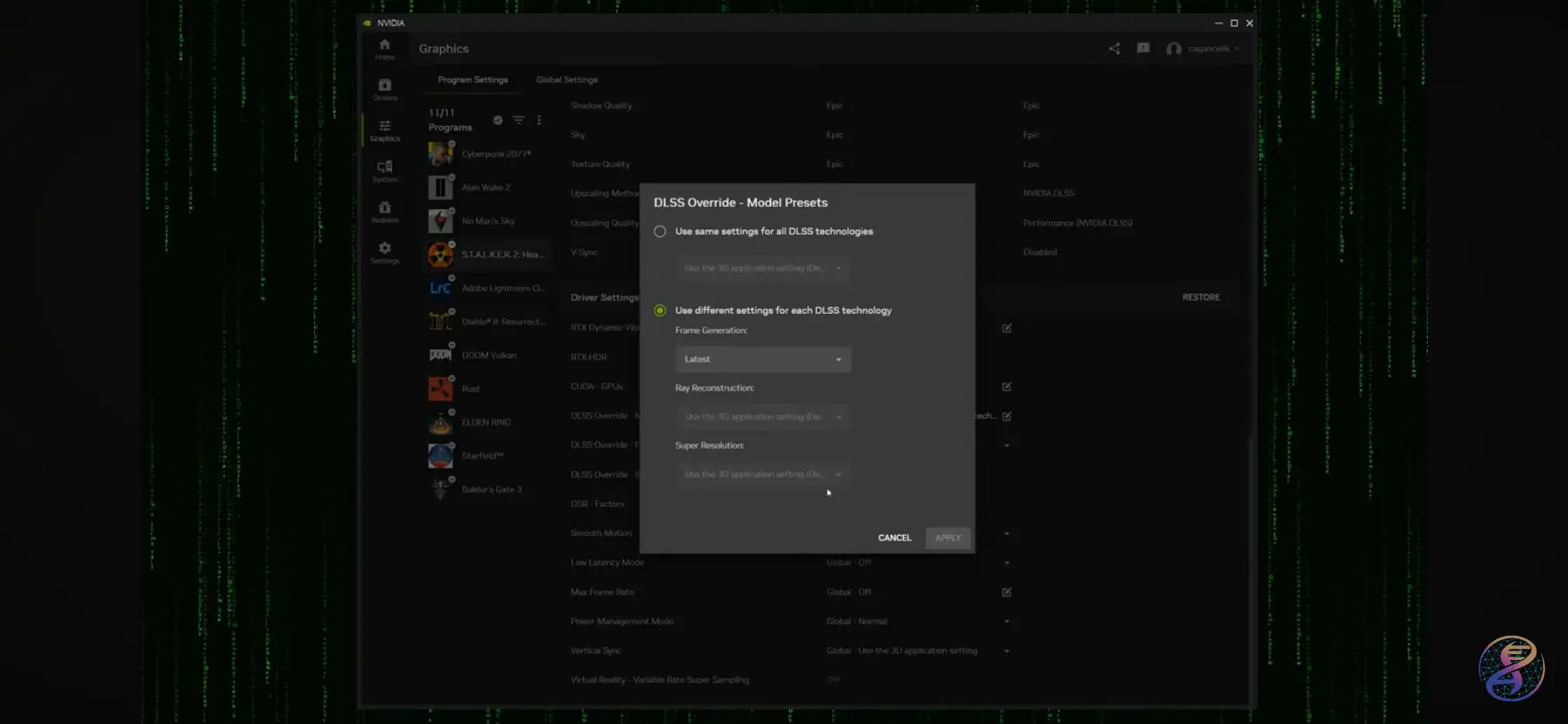Expand the Smooth Motion dropdown arrow
The width and height of the screenshot is (1568, 724).
tap(1006, 533)
